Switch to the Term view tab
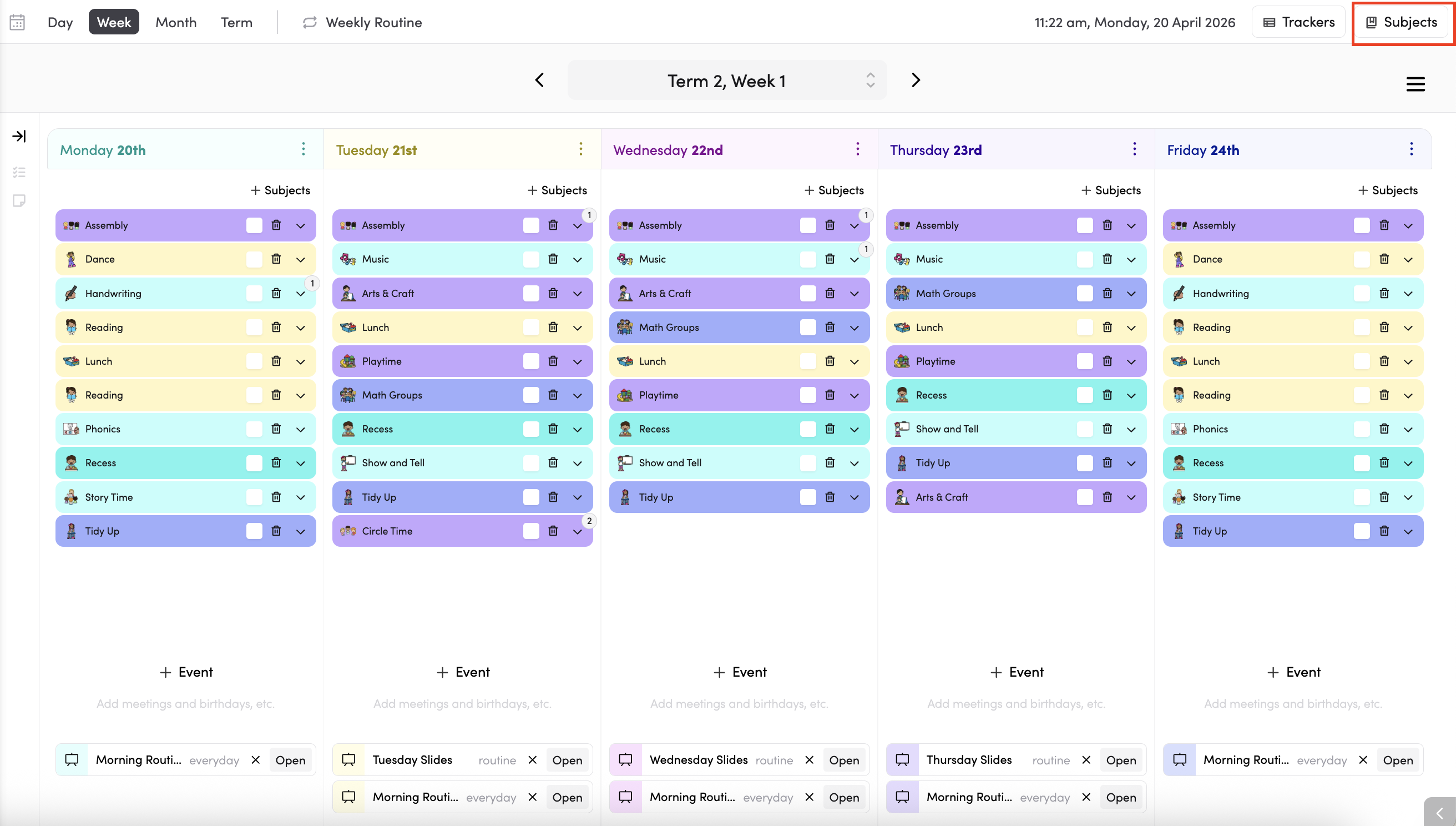This screenshot has height=826, width=1456. click(236, 22)
